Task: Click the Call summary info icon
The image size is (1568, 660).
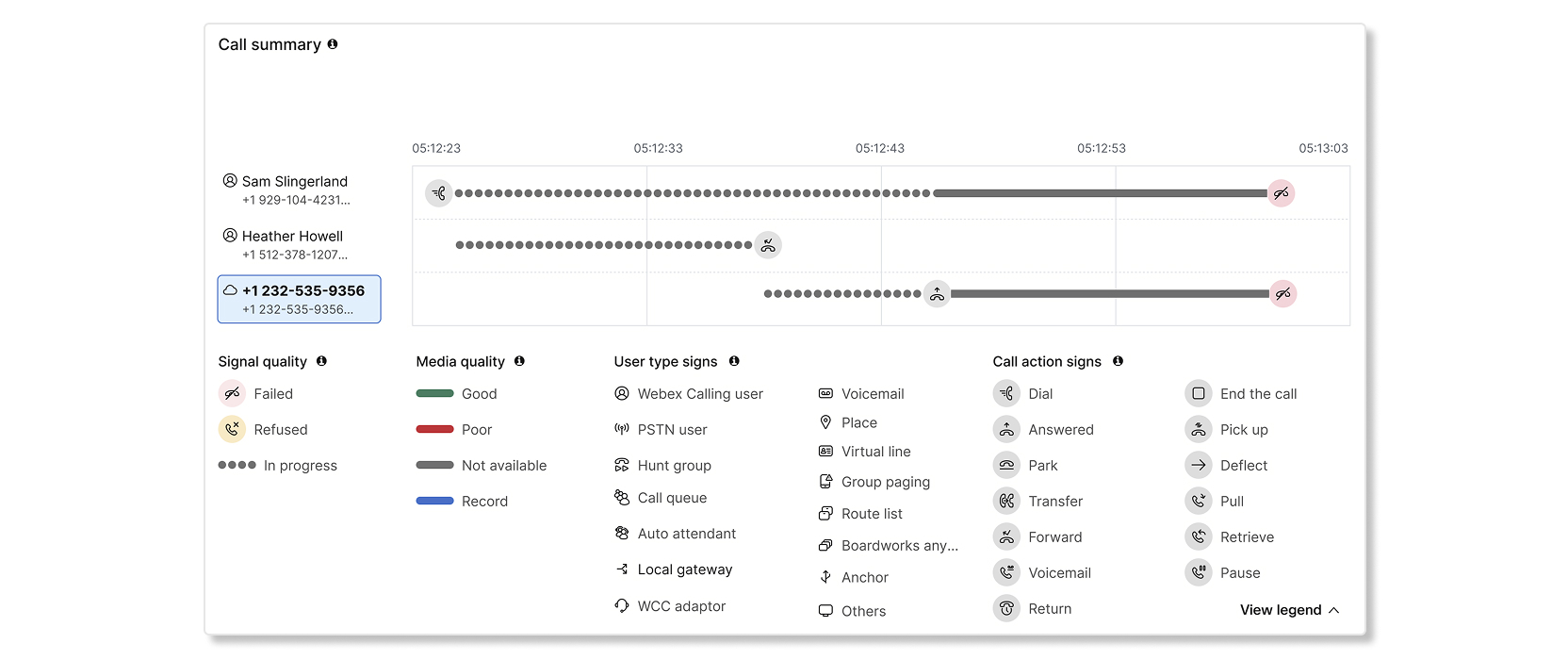Action: (x=333, y=44)
